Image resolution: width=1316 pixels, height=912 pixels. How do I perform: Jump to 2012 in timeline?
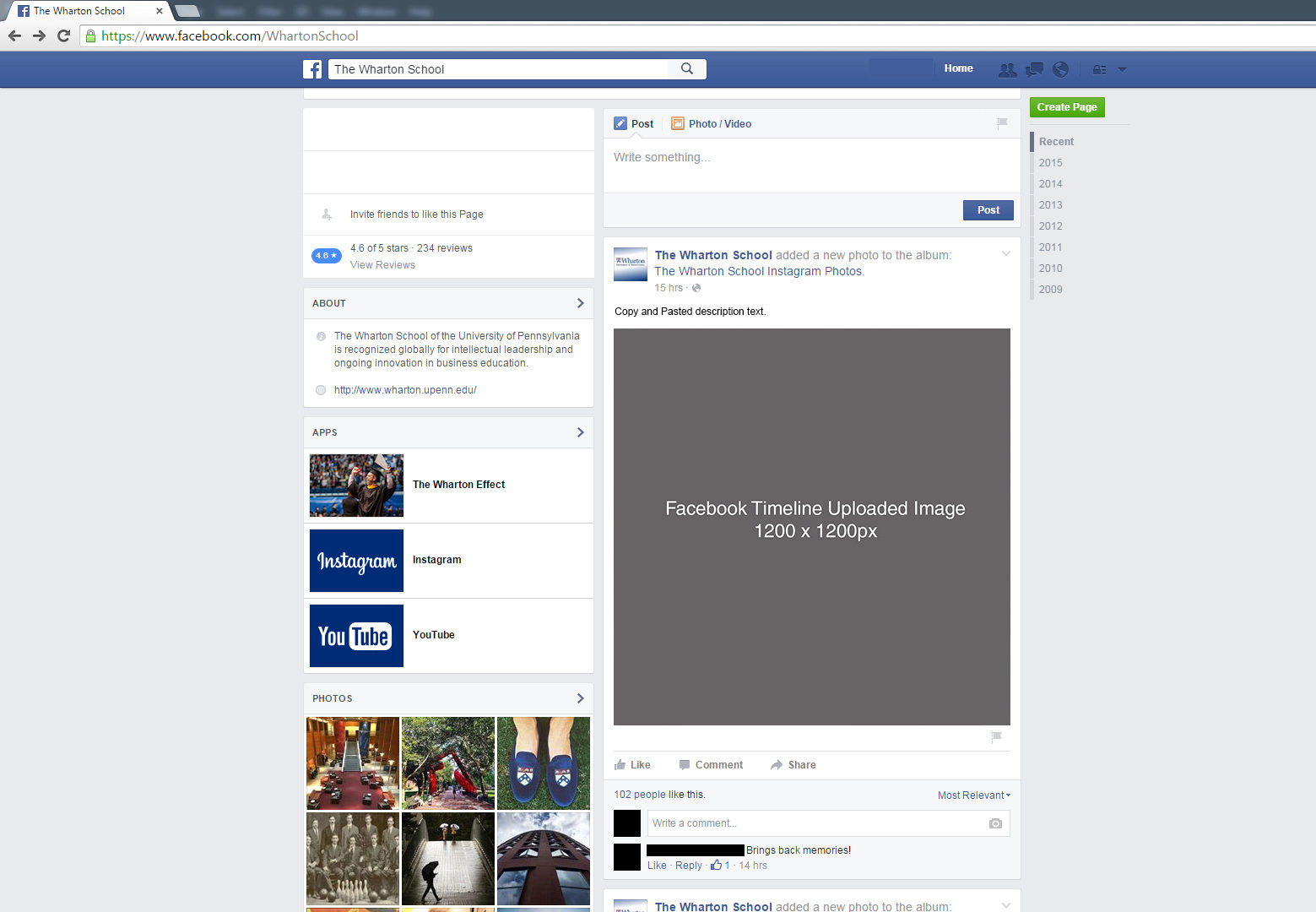[1050, 226]
